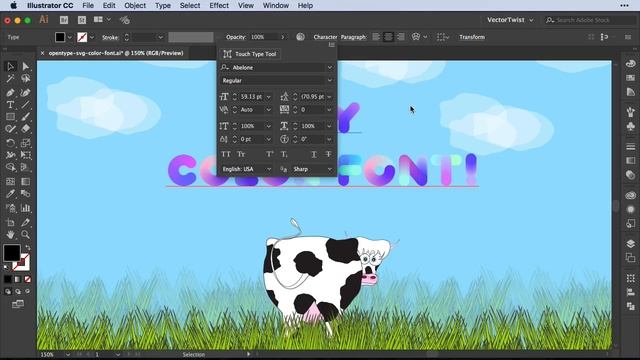This screenshot has width=640, height=360.
Task: Pick the Blend tool
Action: click(25, 193)
